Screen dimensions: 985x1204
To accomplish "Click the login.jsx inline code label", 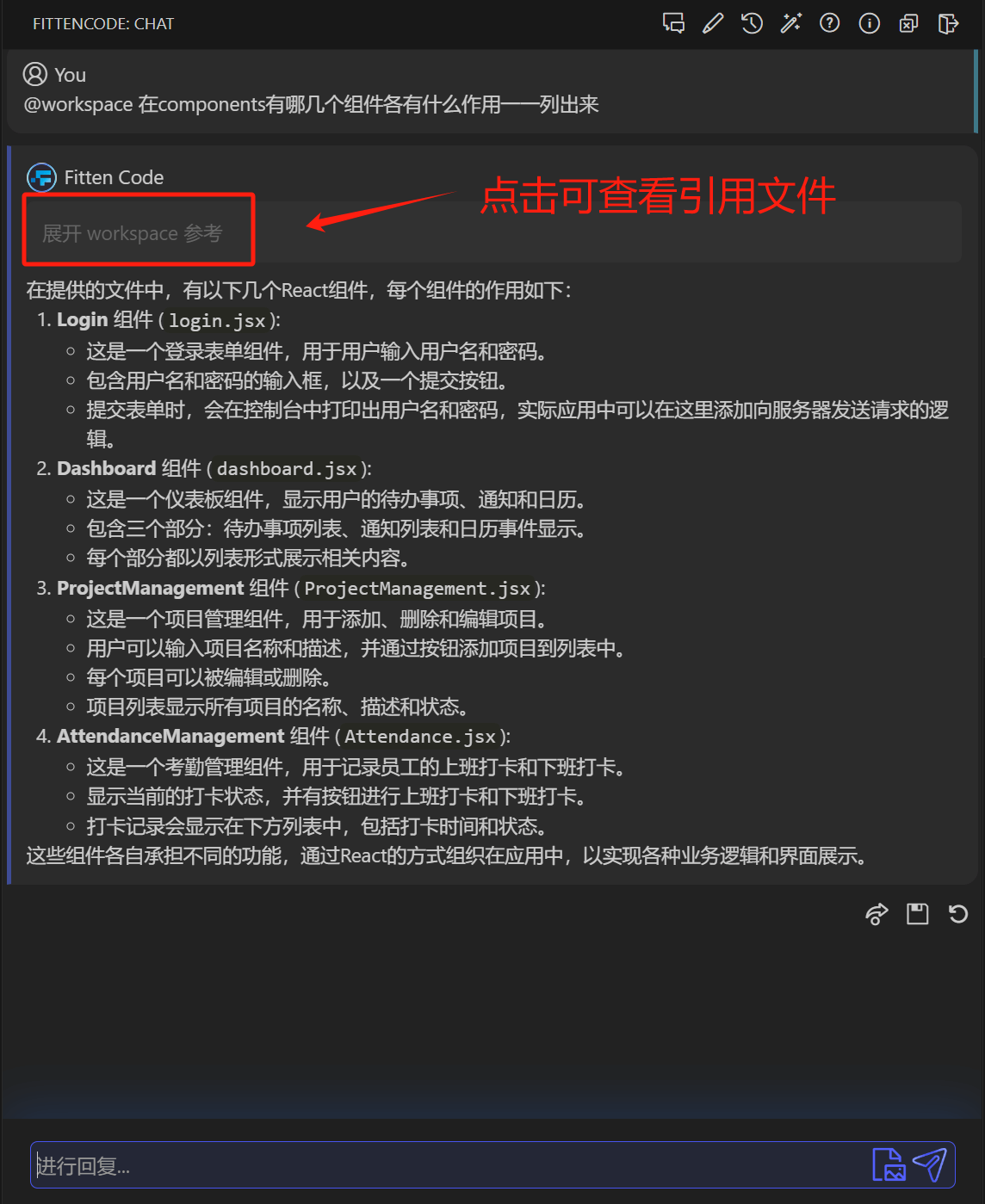I will [217, 320].
